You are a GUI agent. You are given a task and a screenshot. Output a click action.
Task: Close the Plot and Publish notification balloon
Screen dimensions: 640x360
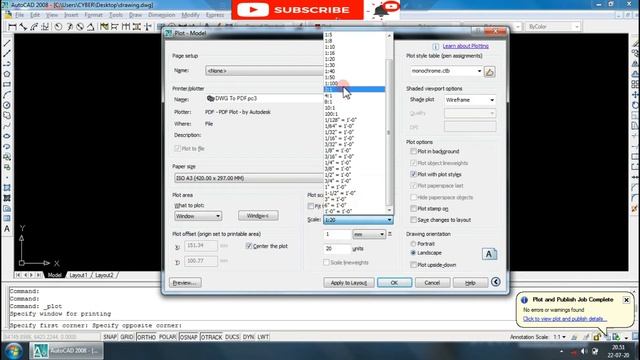click(x=626, y=300)
